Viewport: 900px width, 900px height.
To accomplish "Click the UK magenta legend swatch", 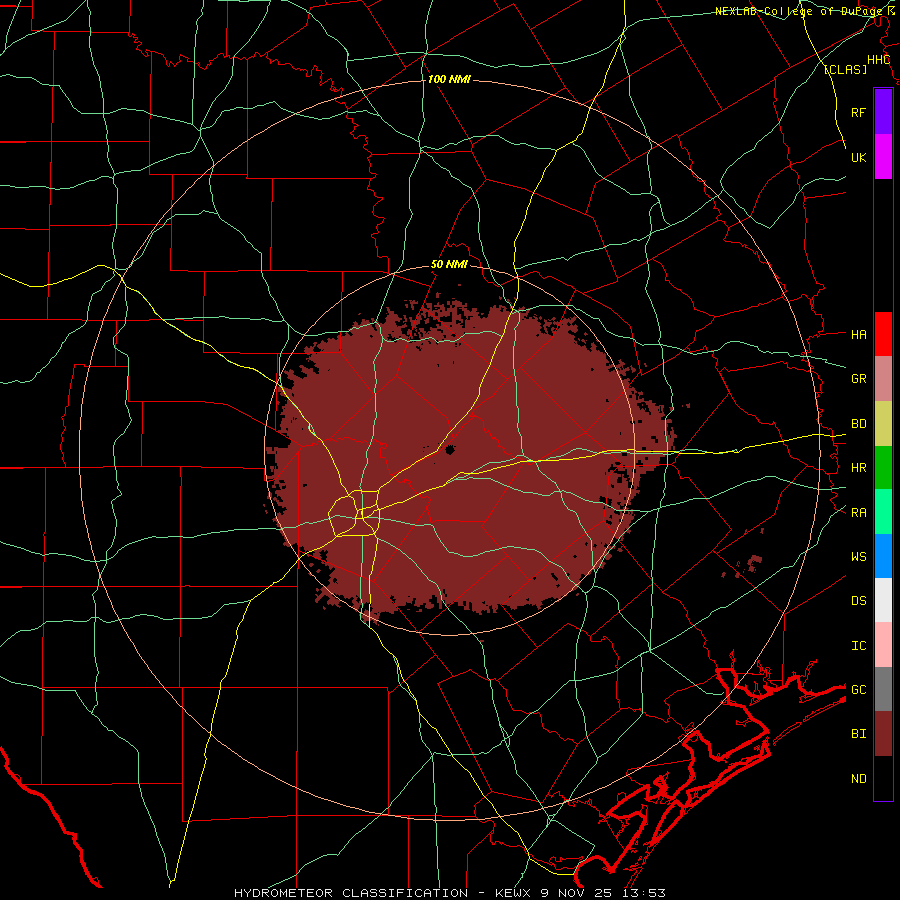I will point(883,157).
